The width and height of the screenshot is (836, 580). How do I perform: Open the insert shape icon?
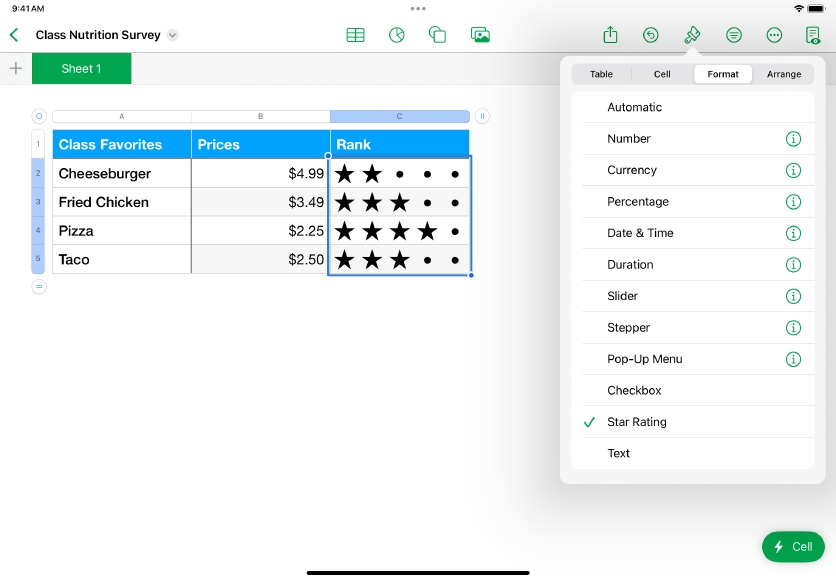tap(437, 35)
